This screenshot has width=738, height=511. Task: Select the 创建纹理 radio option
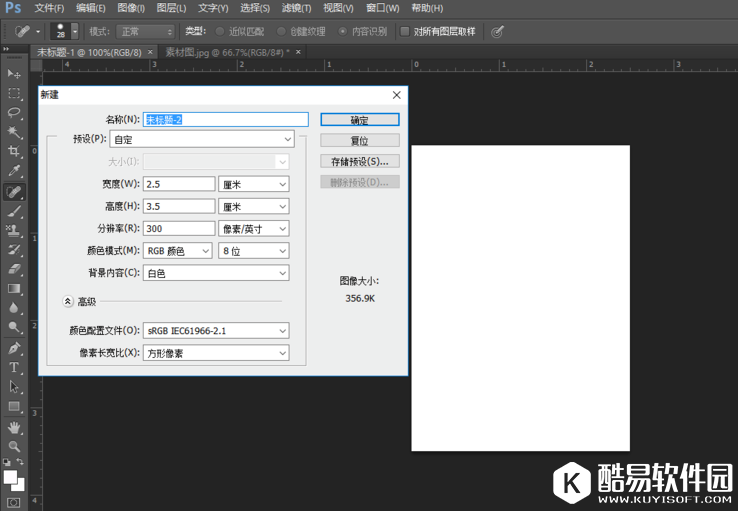(281, 31)
